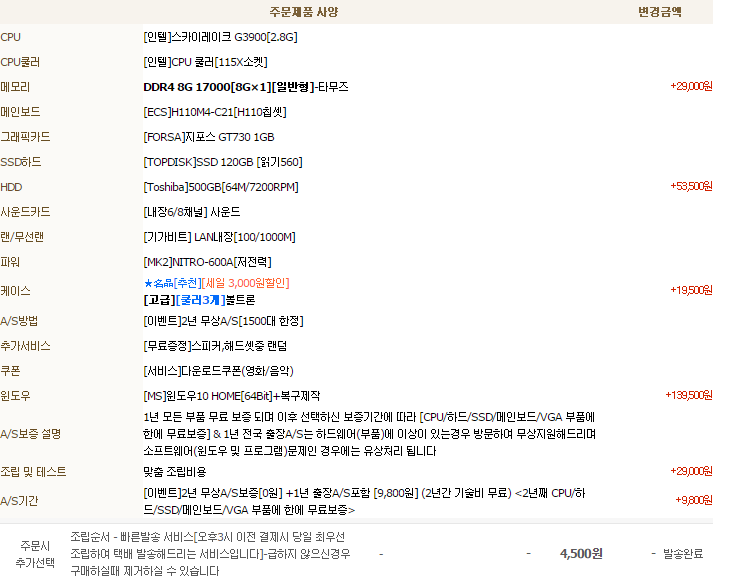The height and width of the screenshot is (581, 729).
Task: Click the '쿠폰' row label
Action: coord(10,371)
